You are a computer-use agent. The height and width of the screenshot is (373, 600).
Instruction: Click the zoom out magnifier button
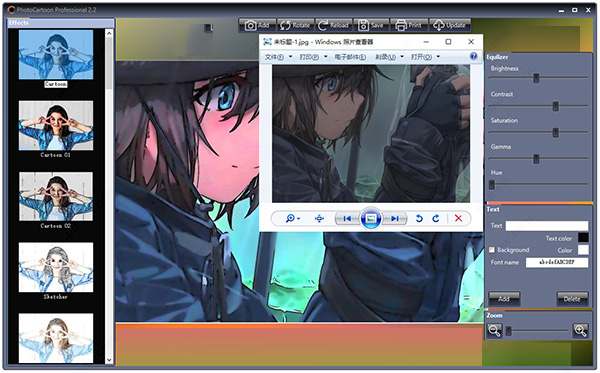click(x=494, y=330)
